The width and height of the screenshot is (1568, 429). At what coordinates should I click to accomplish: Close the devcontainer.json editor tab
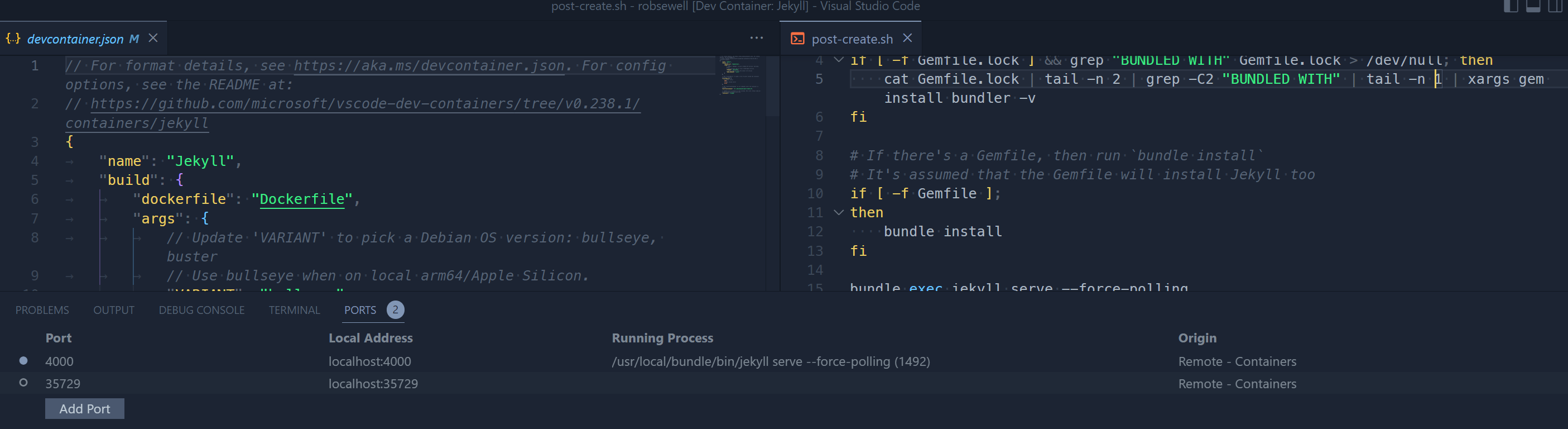tap(153, 39)
